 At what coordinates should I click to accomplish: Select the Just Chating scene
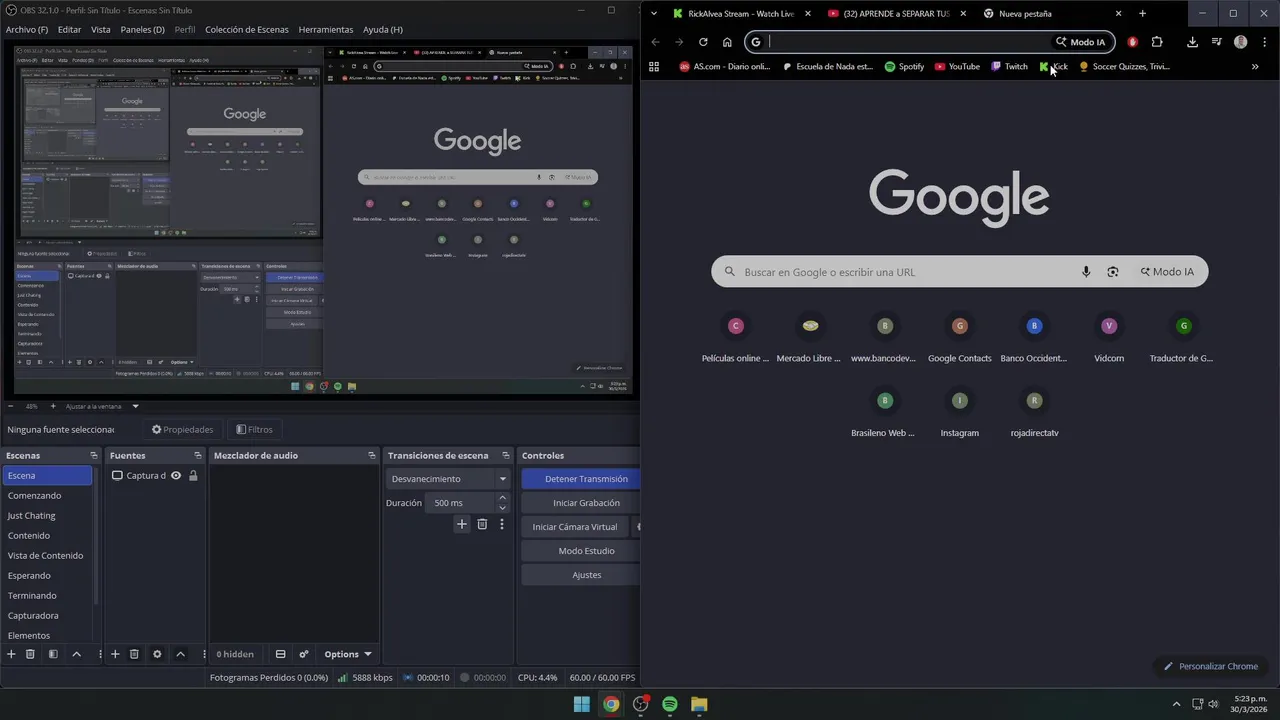pyautogui.click(x=48, y=516)
